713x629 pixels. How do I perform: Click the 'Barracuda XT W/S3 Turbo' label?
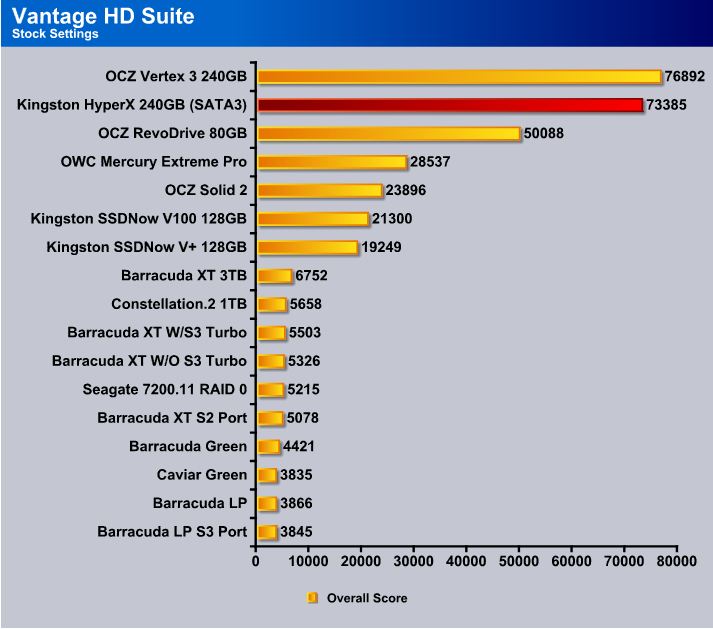point(157,332)
